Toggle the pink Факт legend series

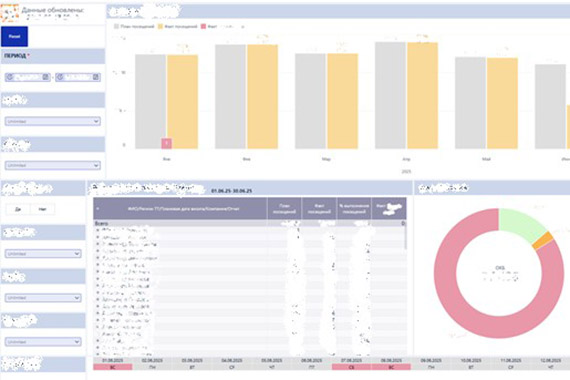(x=209, y=27)
